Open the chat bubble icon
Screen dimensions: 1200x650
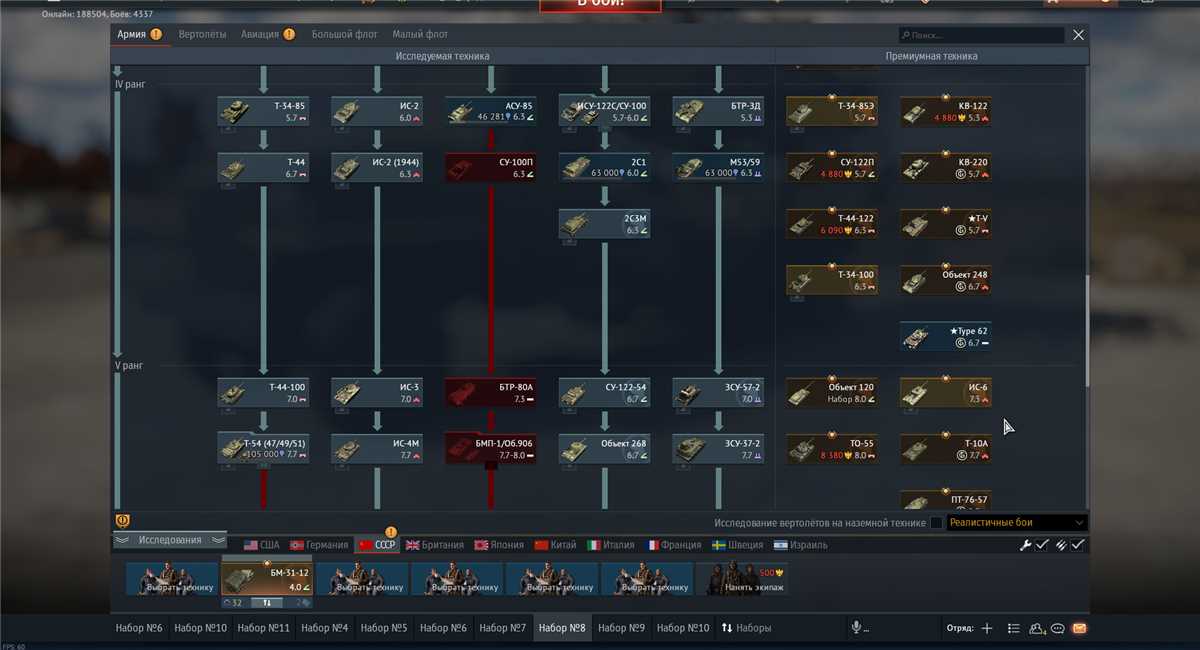coord(1058,628)
